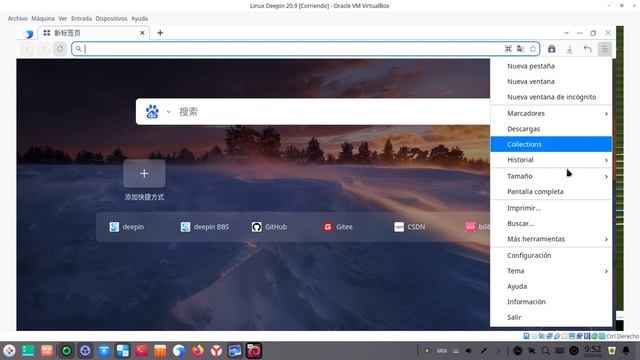Launch Firefox from the dock
Screen dimensions: 640x360
point(198,351)
